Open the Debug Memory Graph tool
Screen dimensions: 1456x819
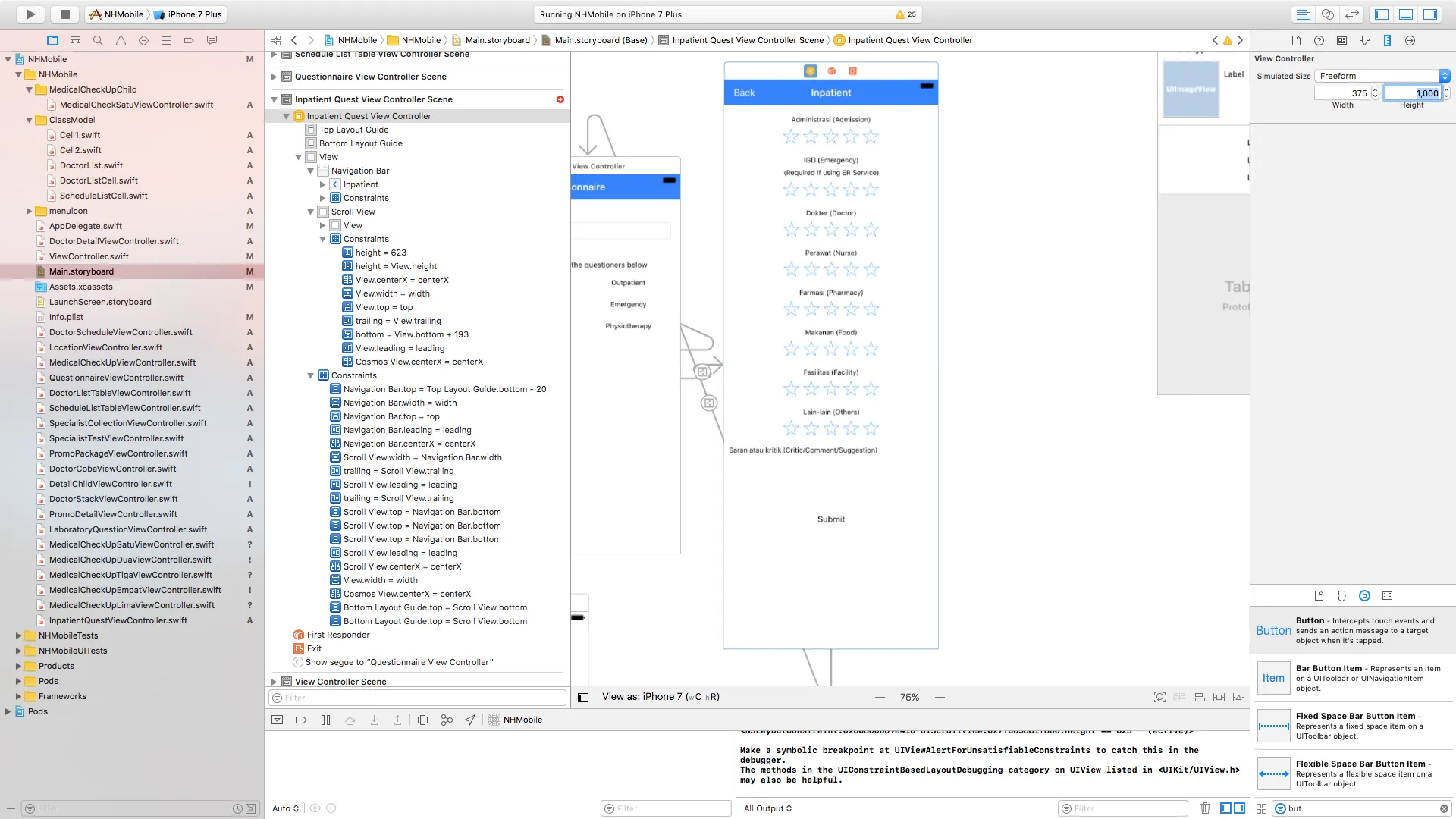click(447, 720)
